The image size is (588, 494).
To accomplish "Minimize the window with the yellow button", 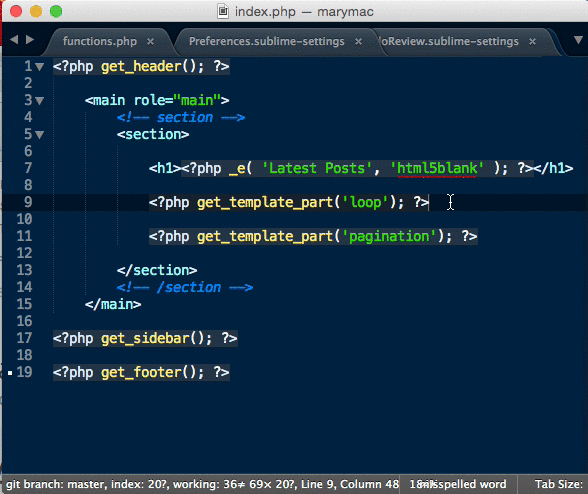I will [36, 11].
